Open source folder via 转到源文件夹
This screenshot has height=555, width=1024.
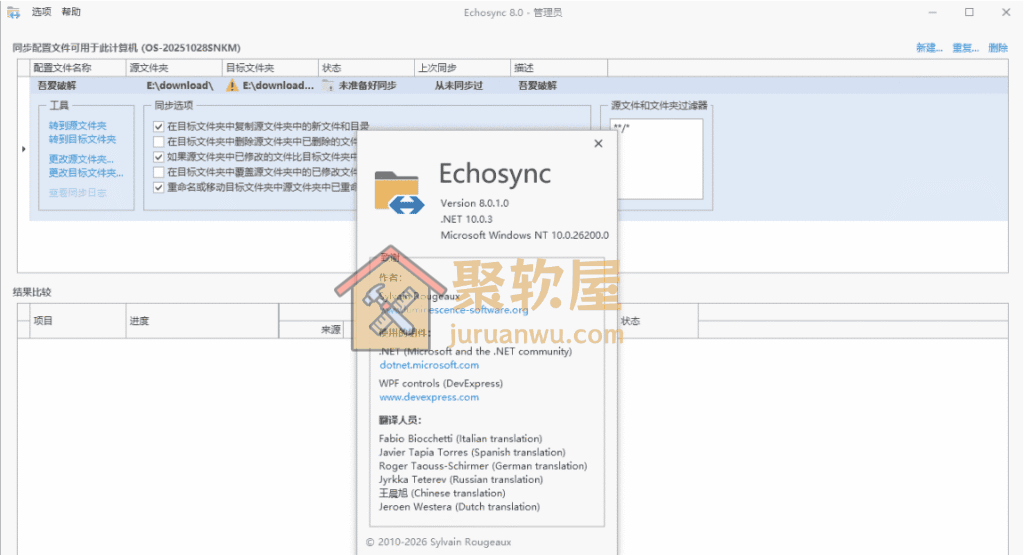pyautogui.click(x=78, y=125)
